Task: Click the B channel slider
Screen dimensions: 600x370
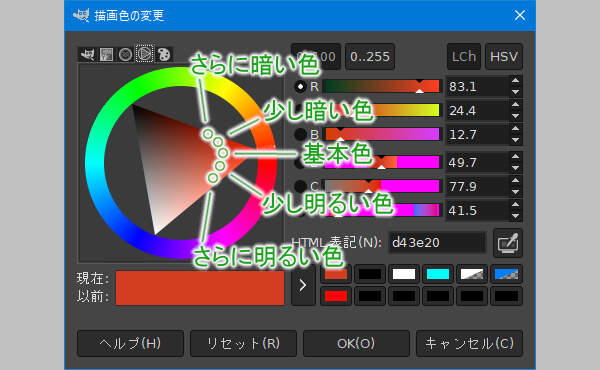Action: point(382,134)
